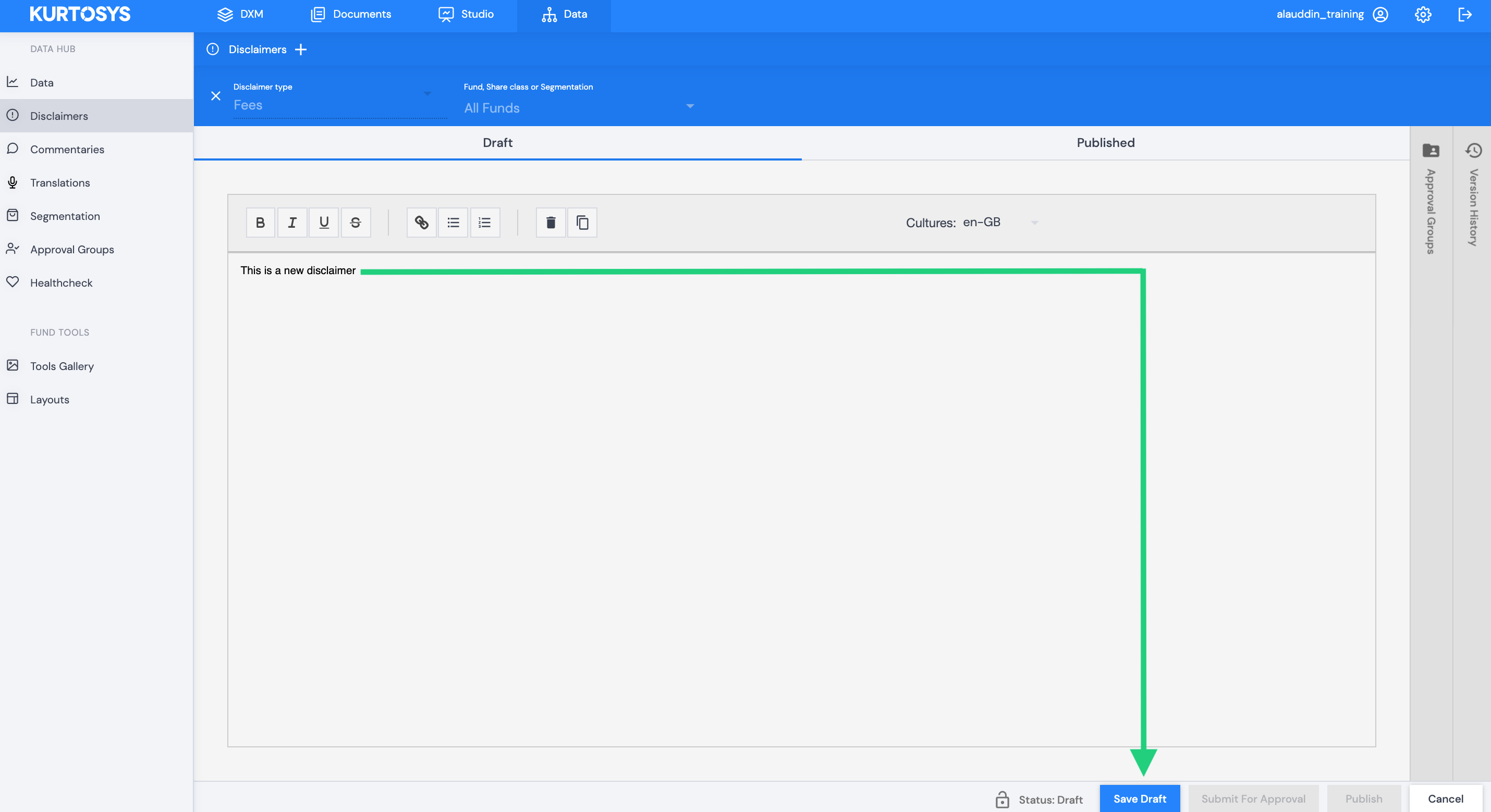Toggle italic formatting in editor toolbar

click(x=292, y=222)
